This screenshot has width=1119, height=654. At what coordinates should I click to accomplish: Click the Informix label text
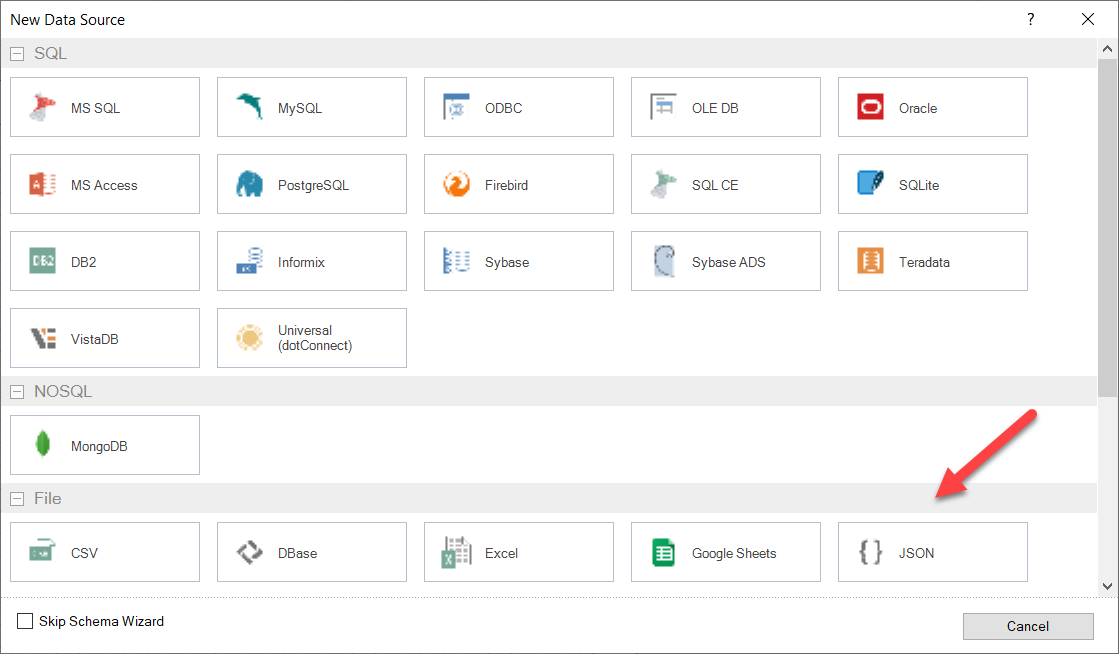click(301, 262)
